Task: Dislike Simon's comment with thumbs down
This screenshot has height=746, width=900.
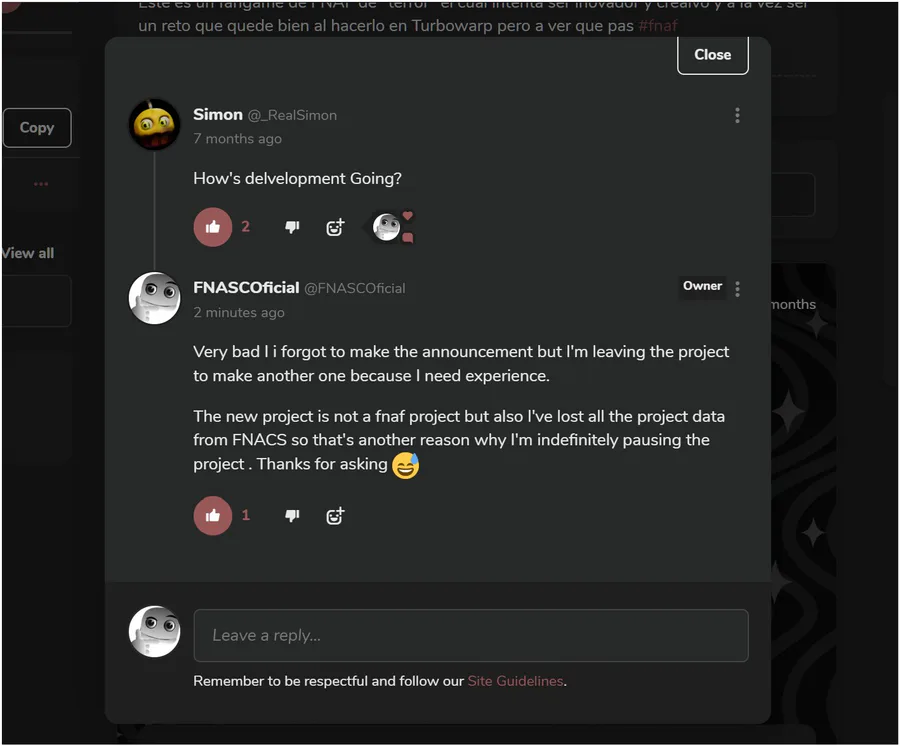Action: click(x=292, y=227)
